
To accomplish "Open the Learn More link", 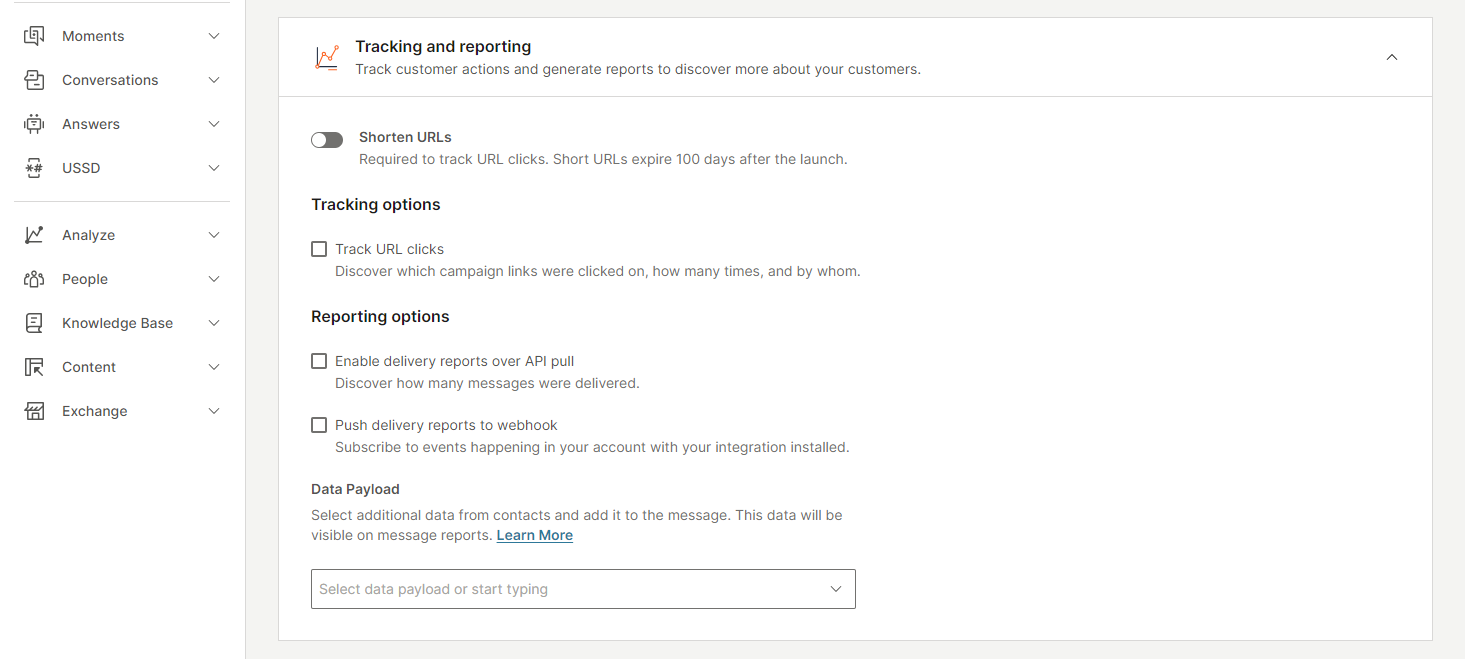I will coord(534,535).
